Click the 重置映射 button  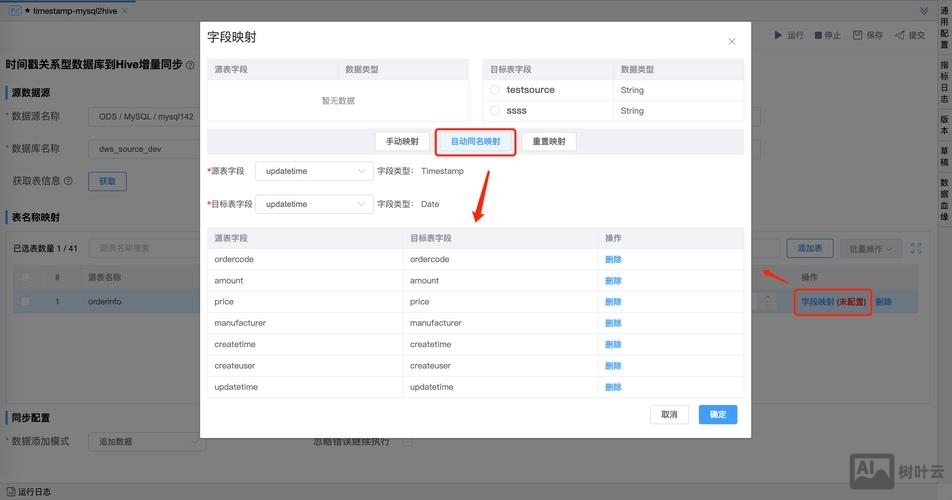(x=549, y=141)
